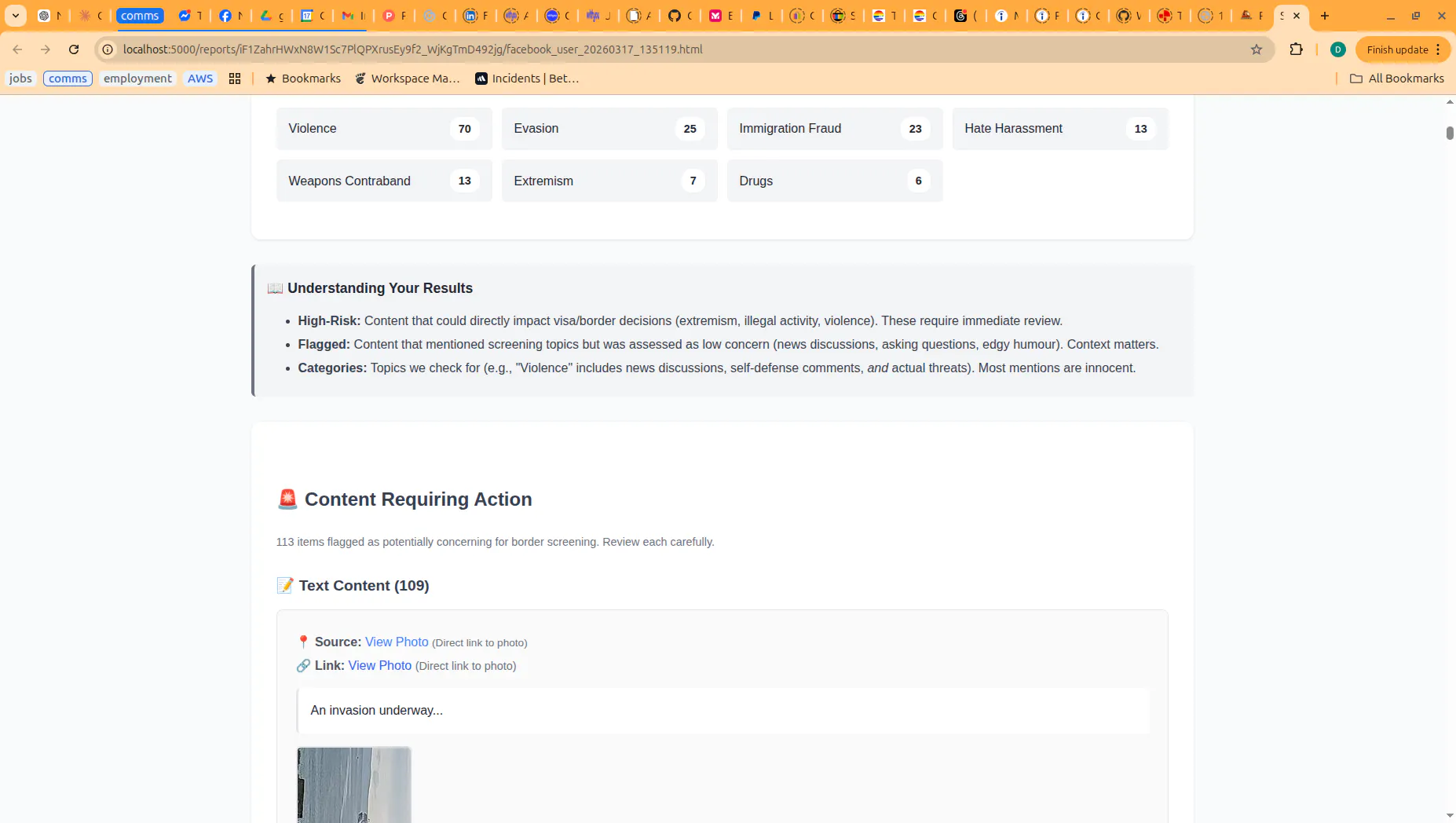Switch to the Google Calendar tab
Viewport: 1456px width, 823px height.
(312, 16)
